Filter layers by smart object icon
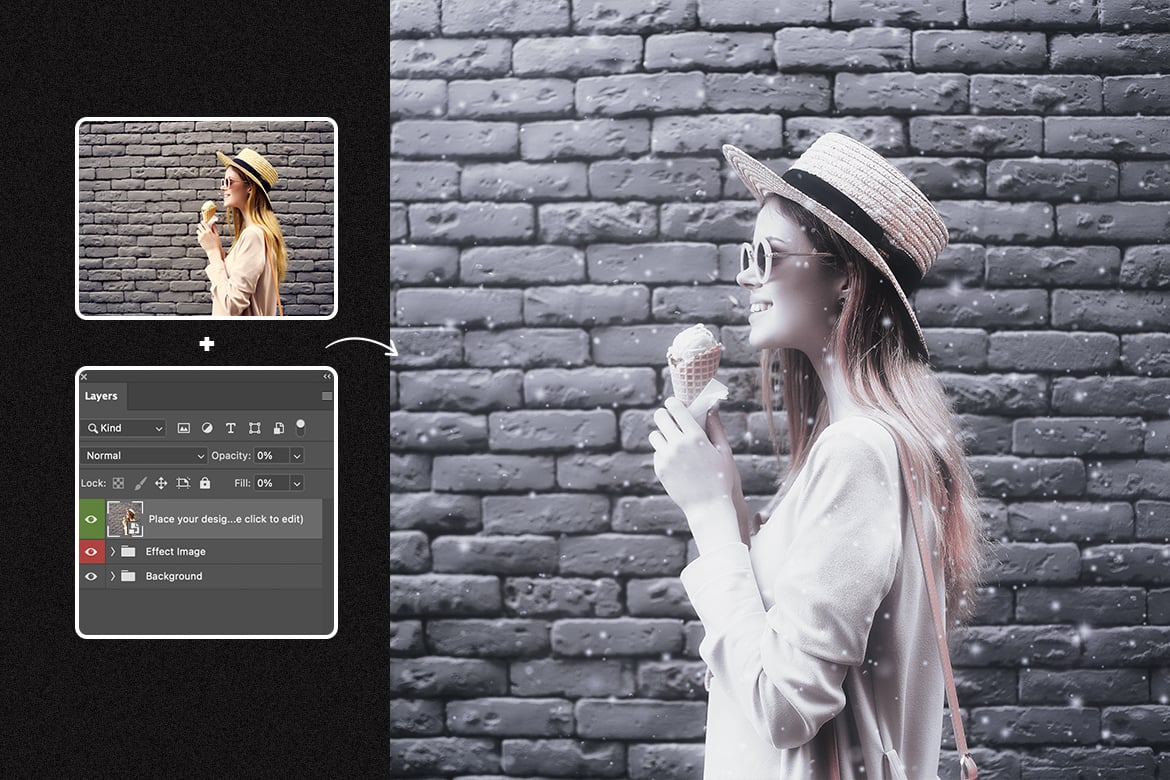Viewport: 1170px width, 780px height. coord(278,428)
